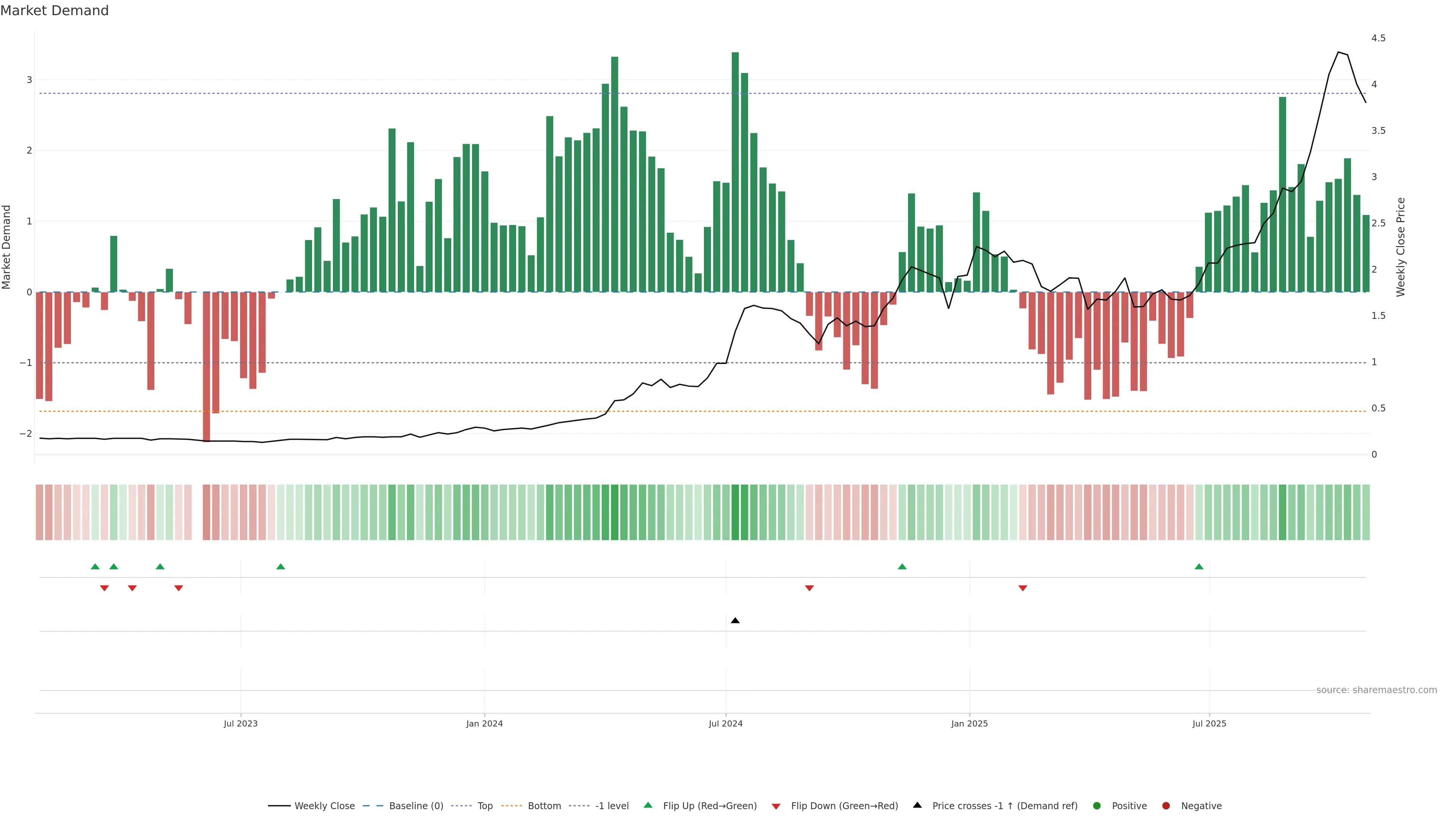The width and height of the screenshot is (1456, 819).
Task: Click the Positive green legend dot
Action: [x=1097, y=806]
